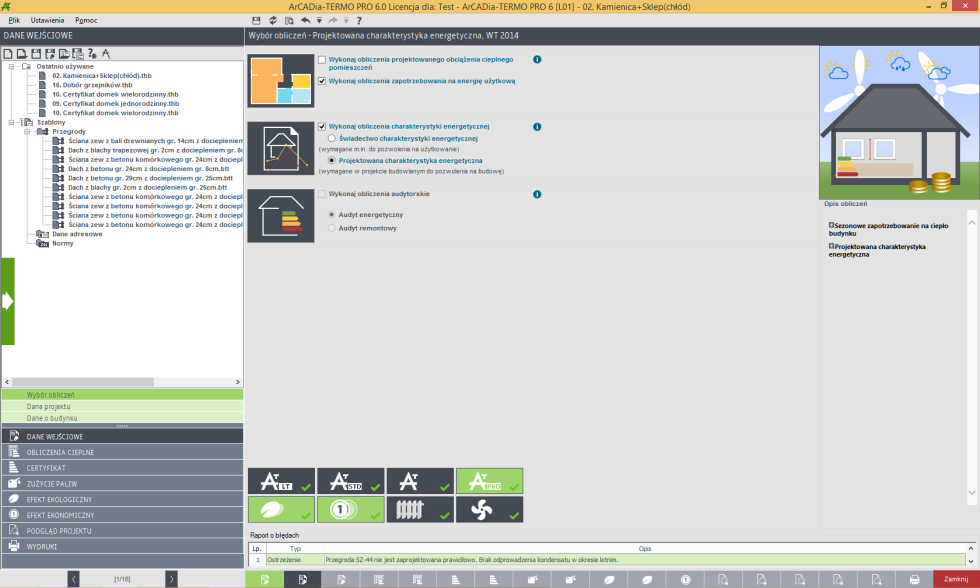This screenshot has height=588, width=980.
Task: Select the ArCADia-TERMO STD module tile
Action: click(x=351, y=481)
